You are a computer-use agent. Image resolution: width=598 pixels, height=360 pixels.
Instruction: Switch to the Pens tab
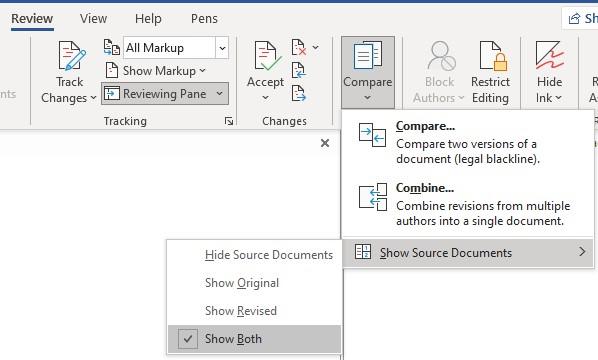204,19
